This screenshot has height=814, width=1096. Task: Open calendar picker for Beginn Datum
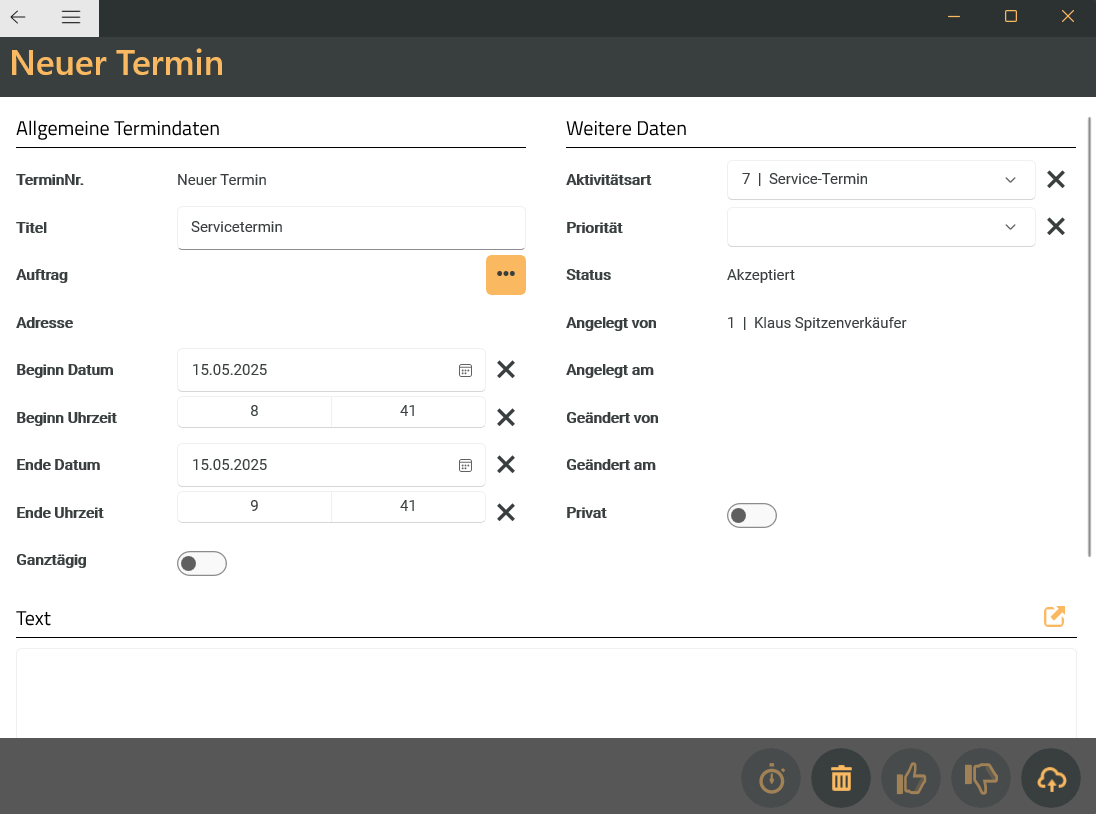[x=465, y=370]
